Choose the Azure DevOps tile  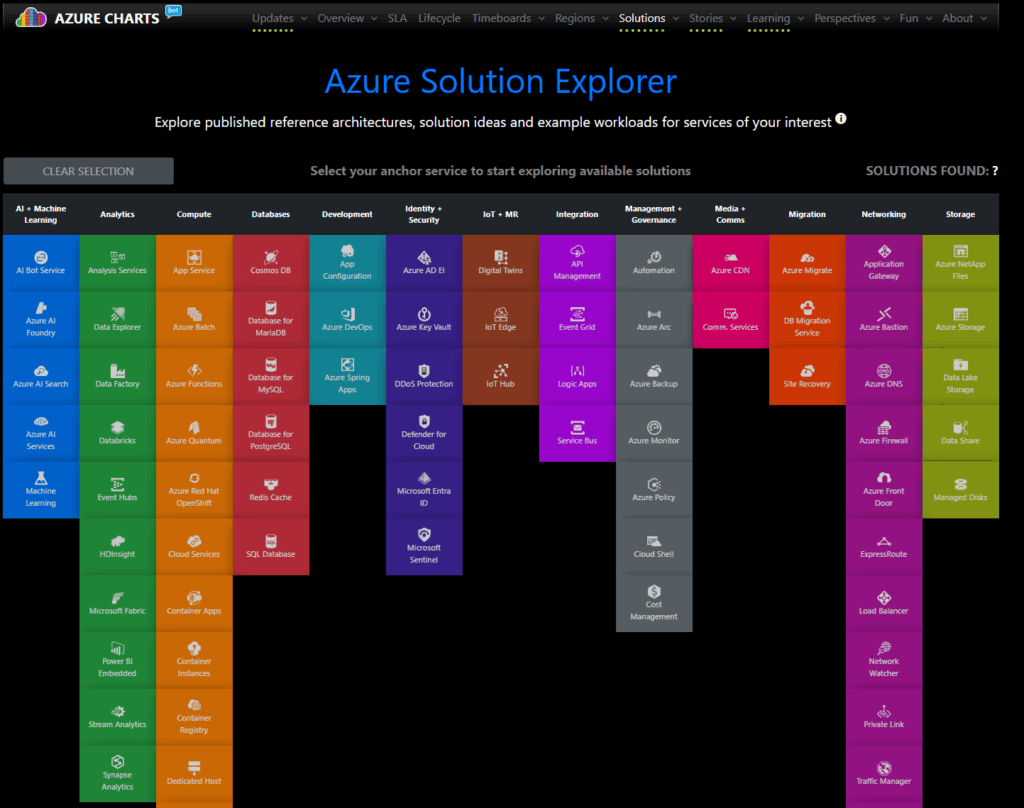[347, 320]
